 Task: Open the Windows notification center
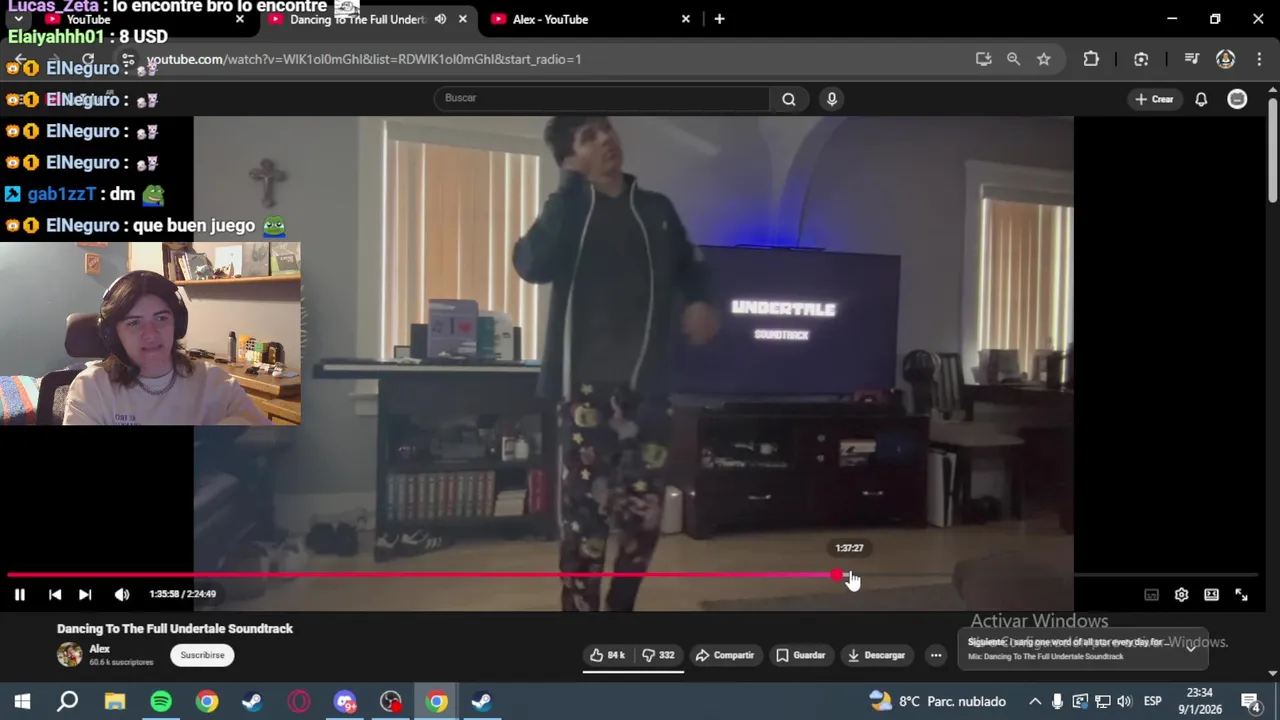pyautogui.click(x=1250, y=701)
